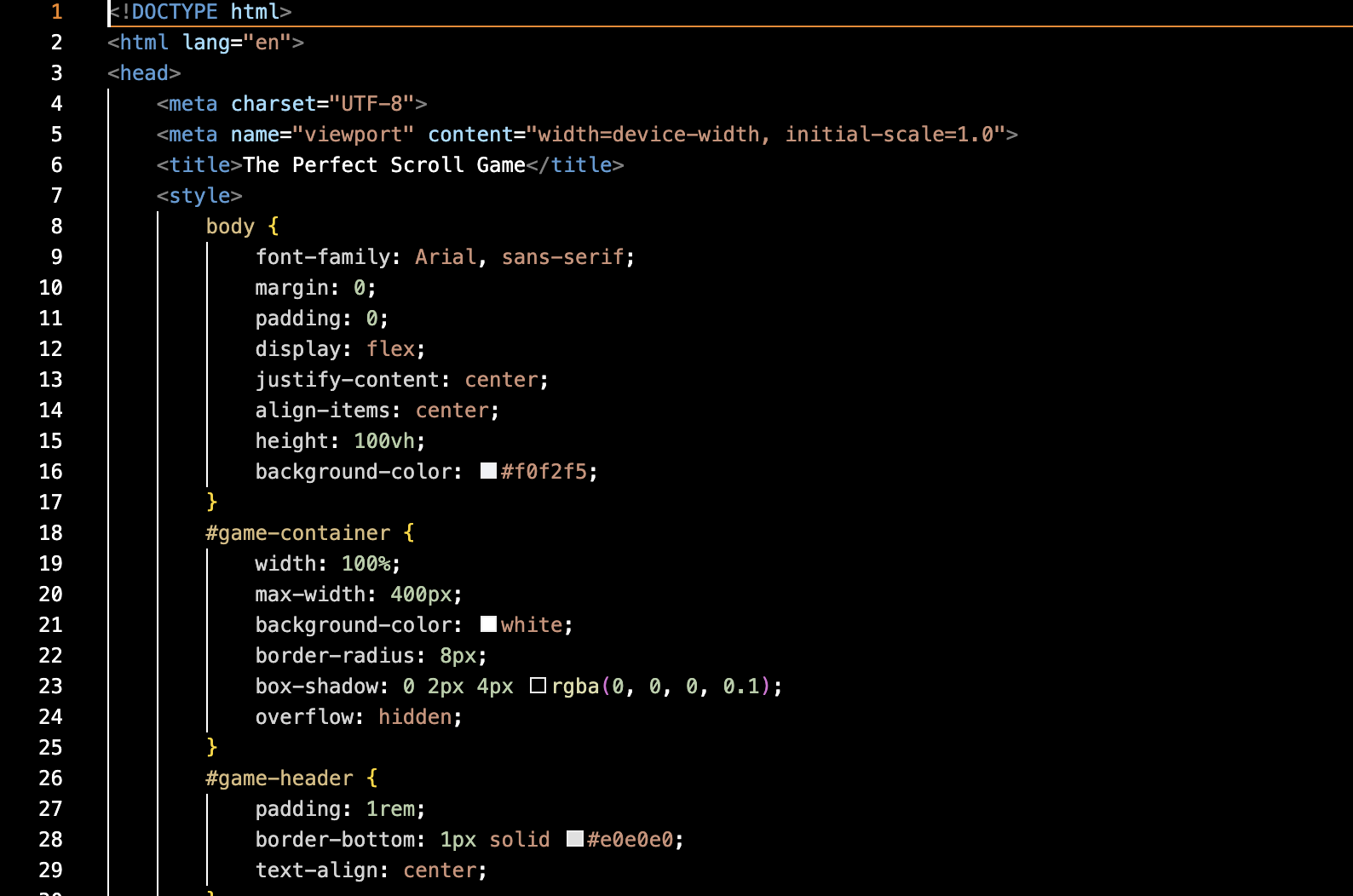Viewport: 1353px width, 896px height.
Task: Click the white color swatch preview
Action: click(488, 624)
